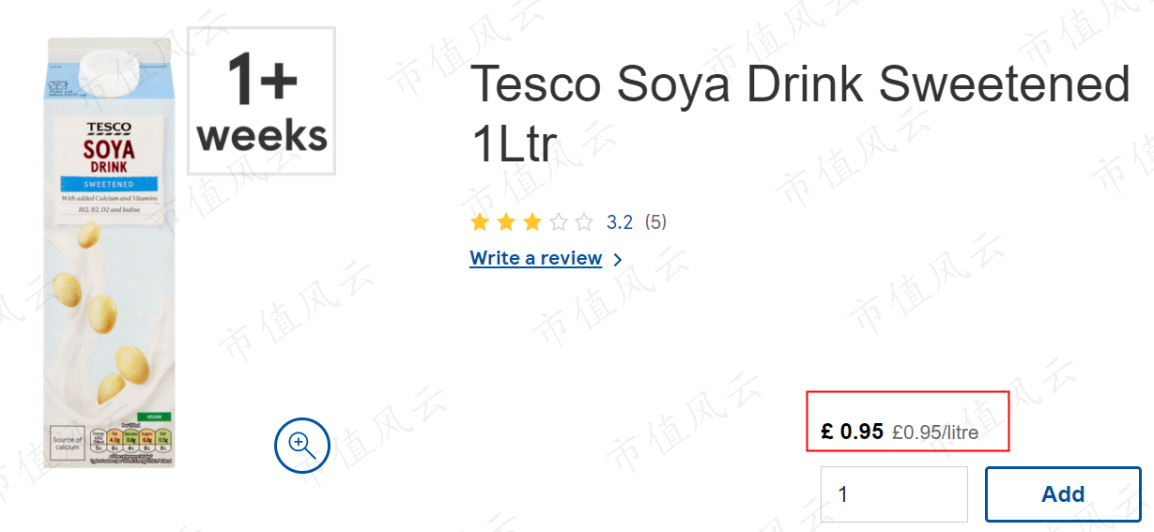
Task: Click the chevron beside Write a review
Action: tap(617, 259)
